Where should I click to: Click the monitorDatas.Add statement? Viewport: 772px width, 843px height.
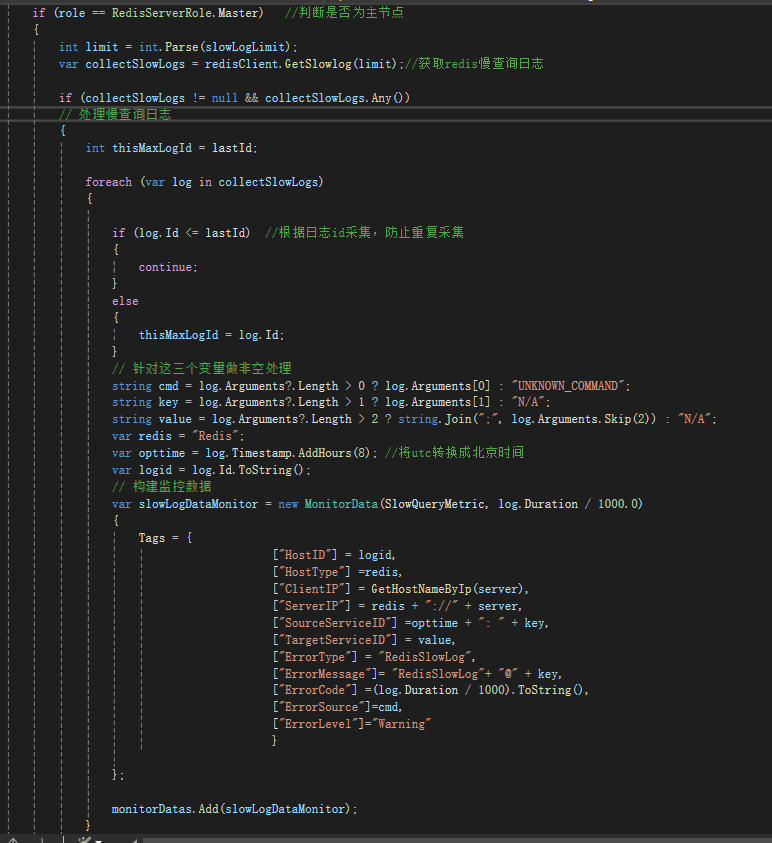click(x=234, y=809)
